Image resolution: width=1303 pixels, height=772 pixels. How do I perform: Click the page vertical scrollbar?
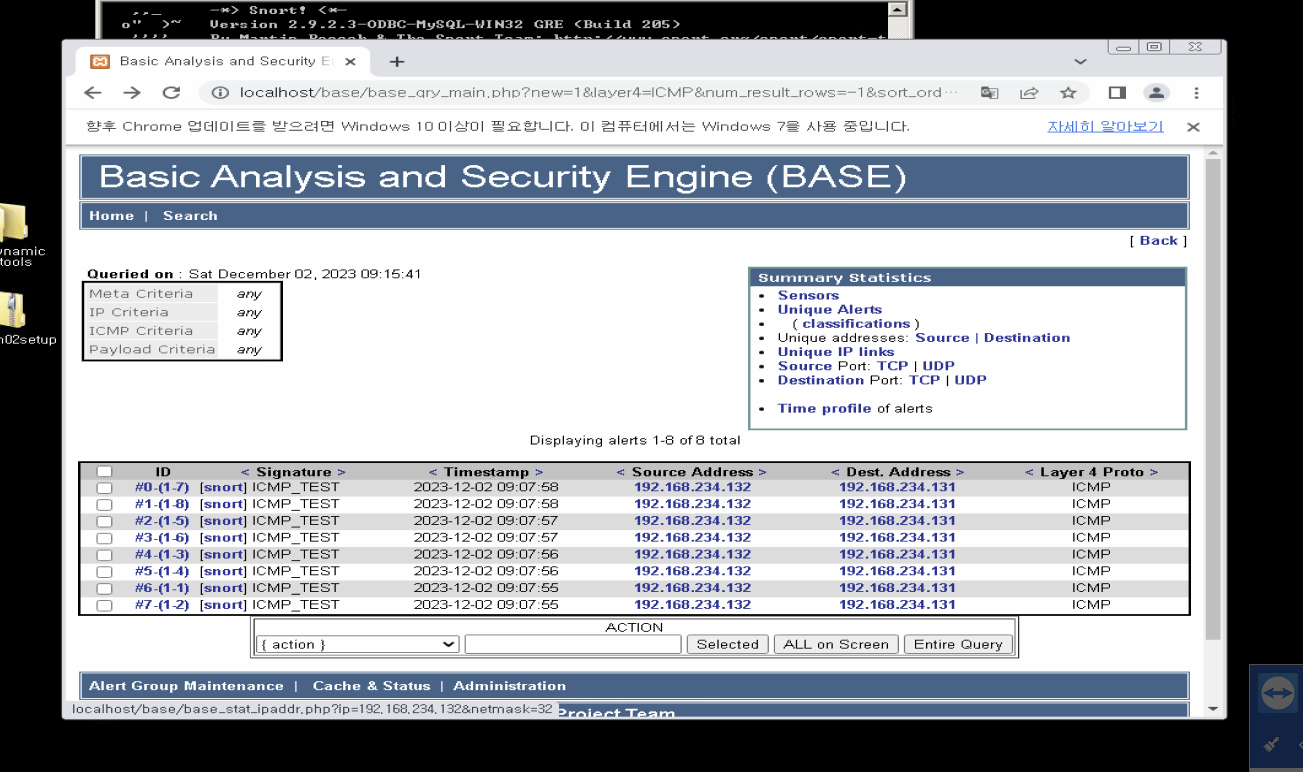tap(1214, 400)
